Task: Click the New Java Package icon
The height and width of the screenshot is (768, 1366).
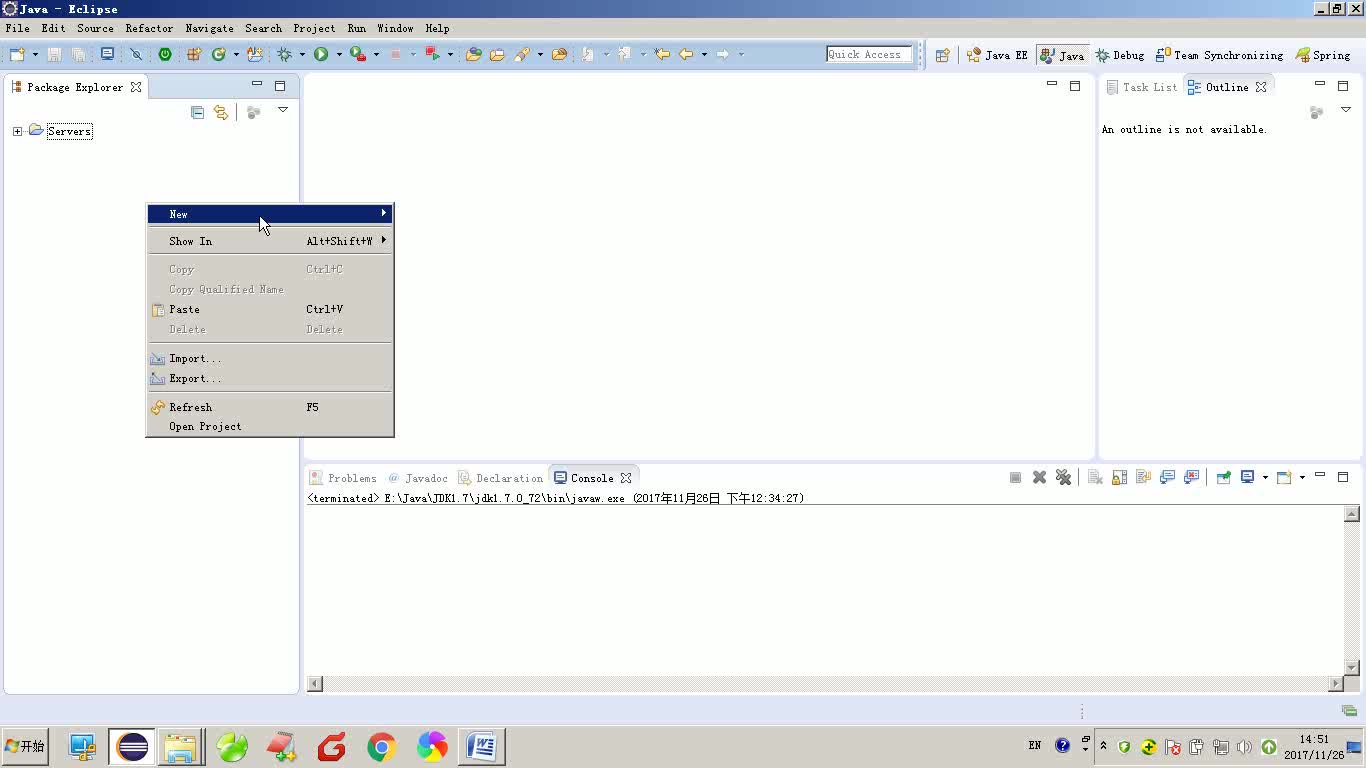Action: [194, 54]
